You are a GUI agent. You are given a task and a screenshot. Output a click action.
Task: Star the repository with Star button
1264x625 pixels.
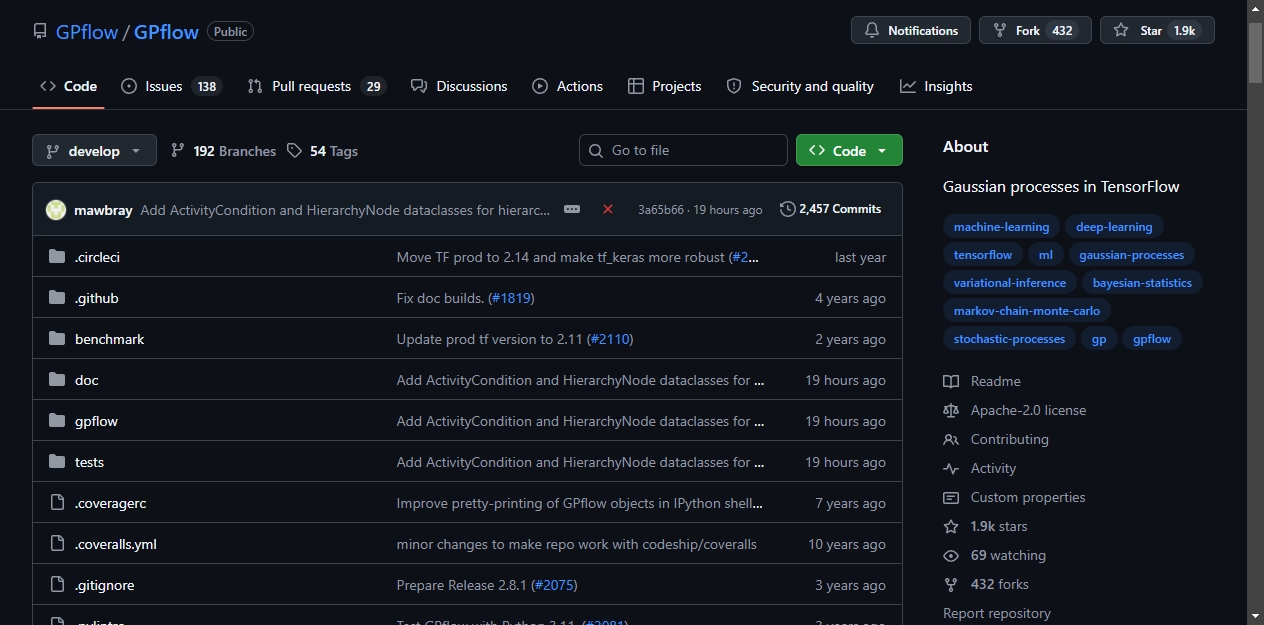pyautogui.click(x=1157, y=30)
